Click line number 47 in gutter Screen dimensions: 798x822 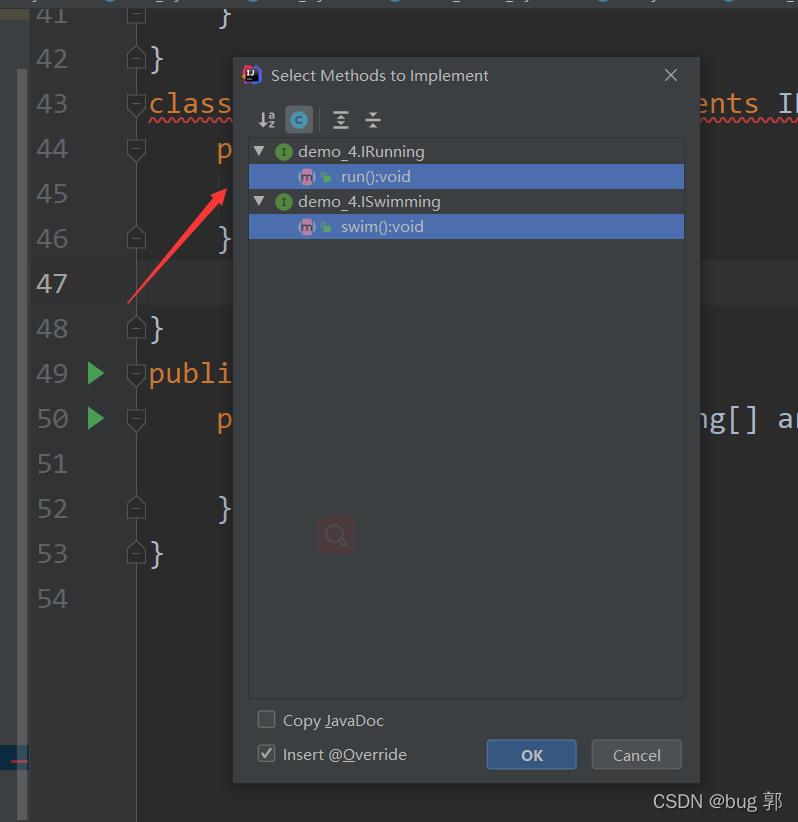tap(52, 284)
